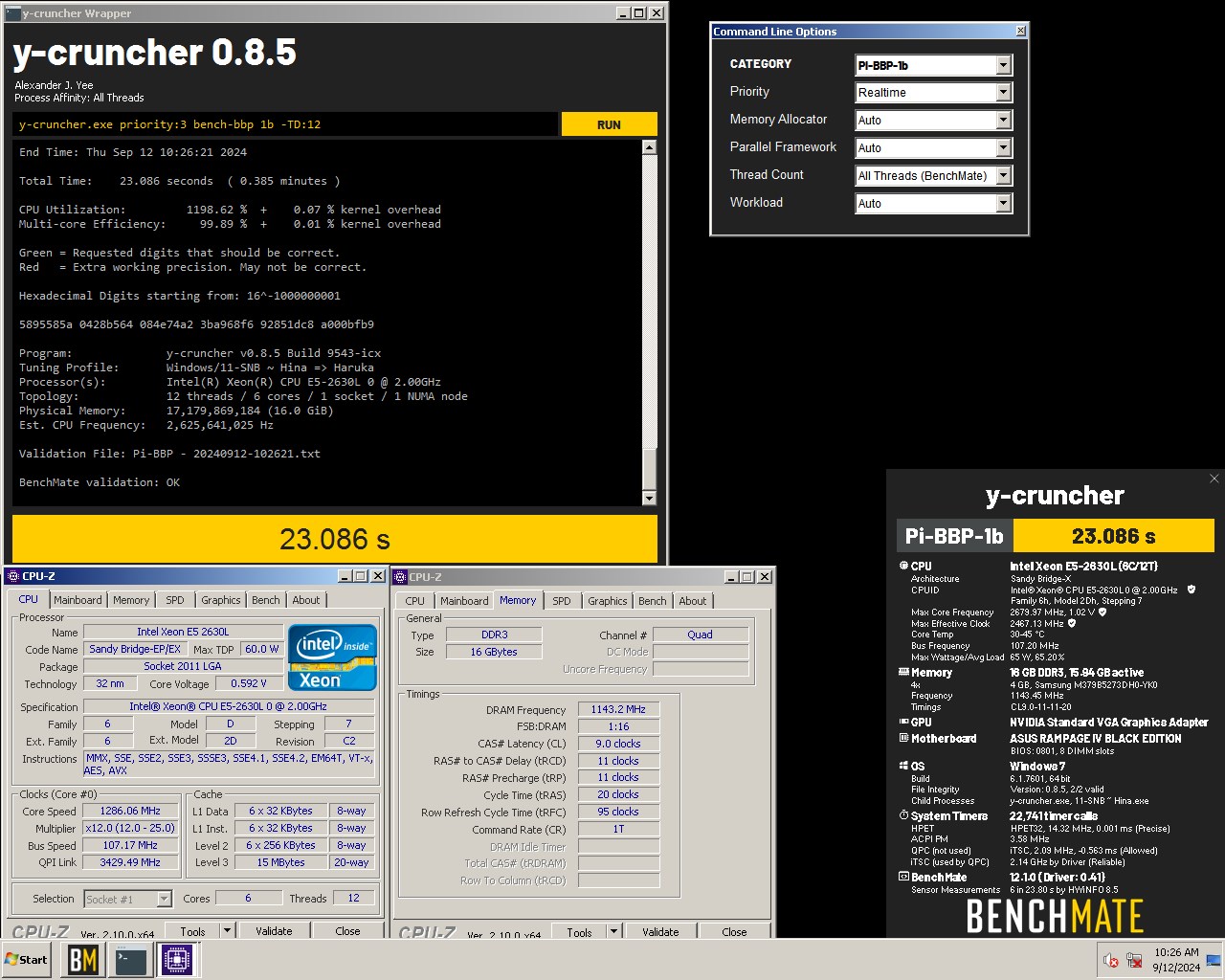This screenshot has height=980, width=1225.
Task: Open the SPD tab in the Processor CPU-Z window
Action: point(175,600)
